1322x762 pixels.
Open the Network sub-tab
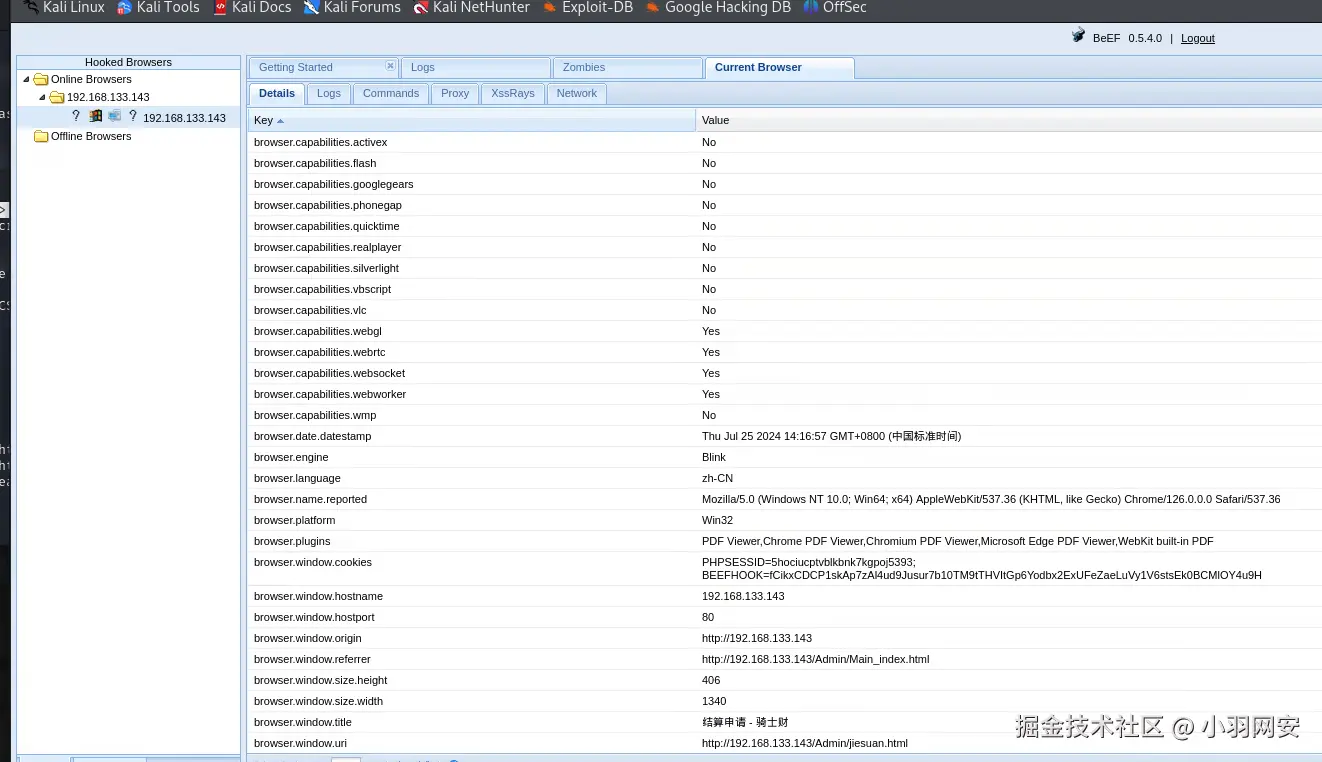(x=577, y=93)
